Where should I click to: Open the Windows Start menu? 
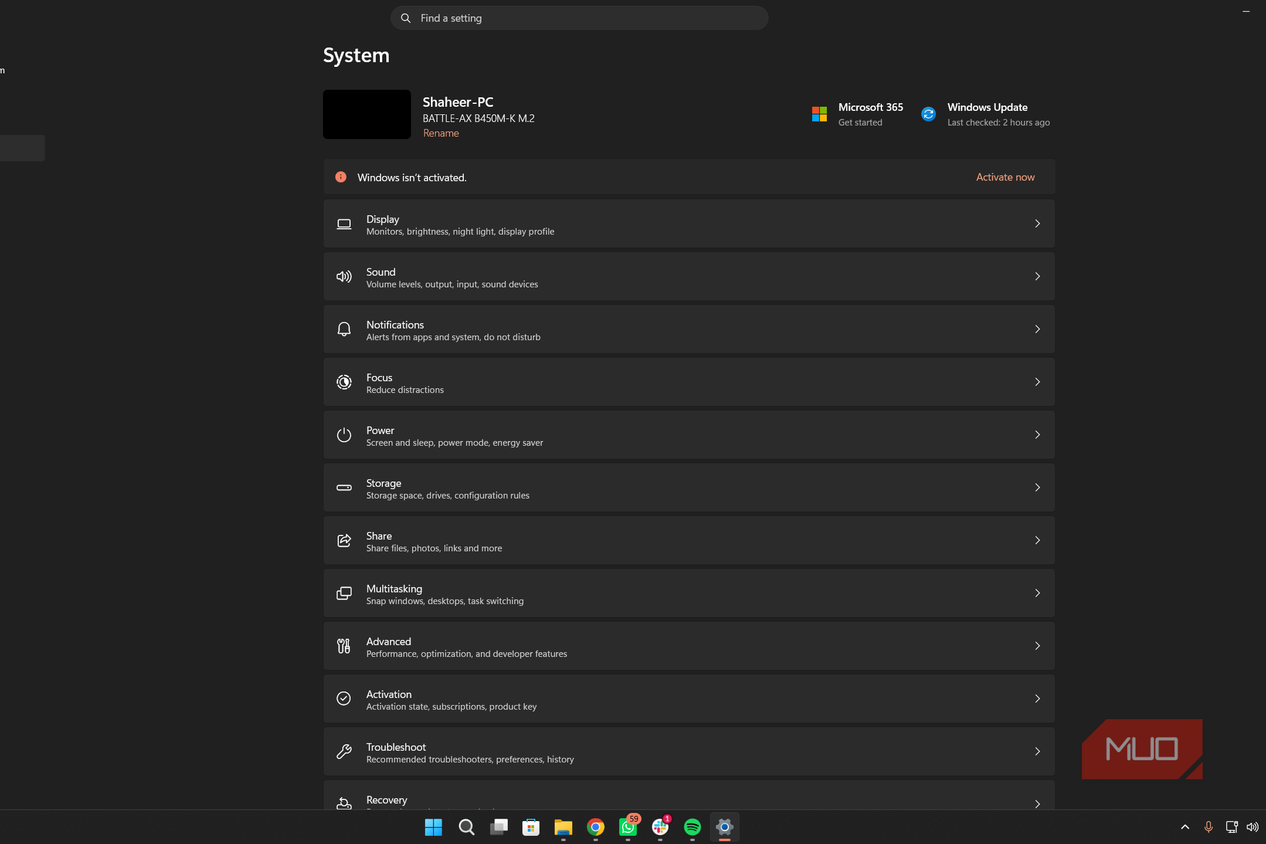[x=433, y=827]
